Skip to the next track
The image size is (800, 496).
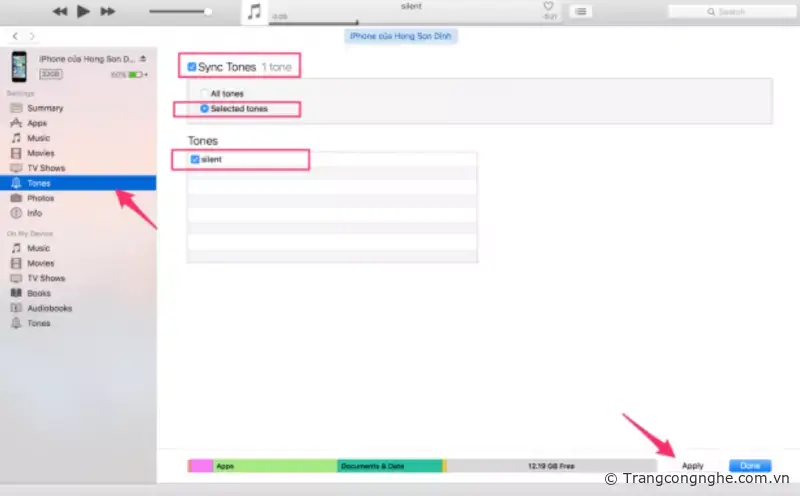tap(109, 11)
